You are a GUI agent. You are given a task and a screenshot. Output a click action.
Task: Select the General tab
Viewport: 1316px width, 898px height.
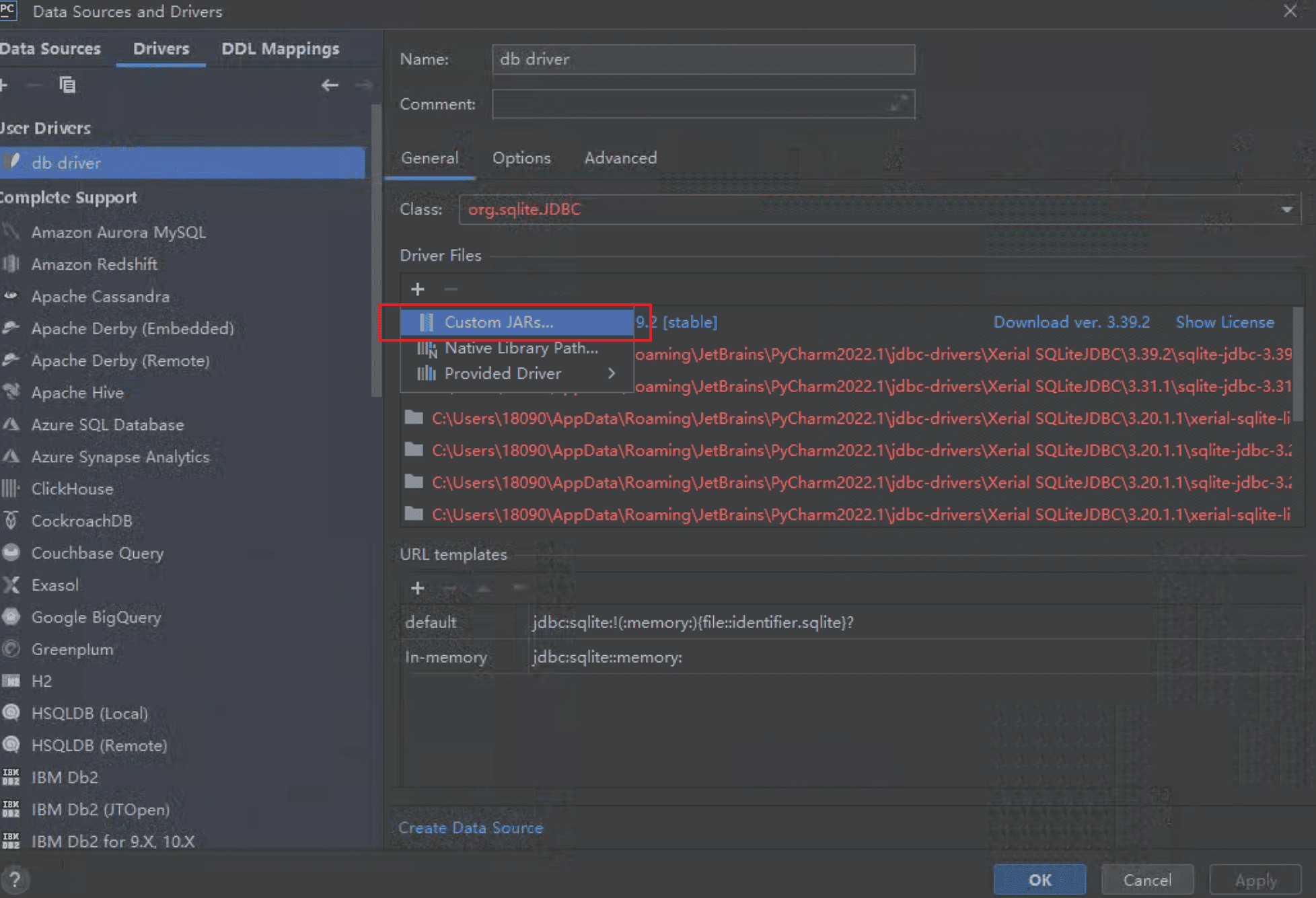[x=430, y=158]
